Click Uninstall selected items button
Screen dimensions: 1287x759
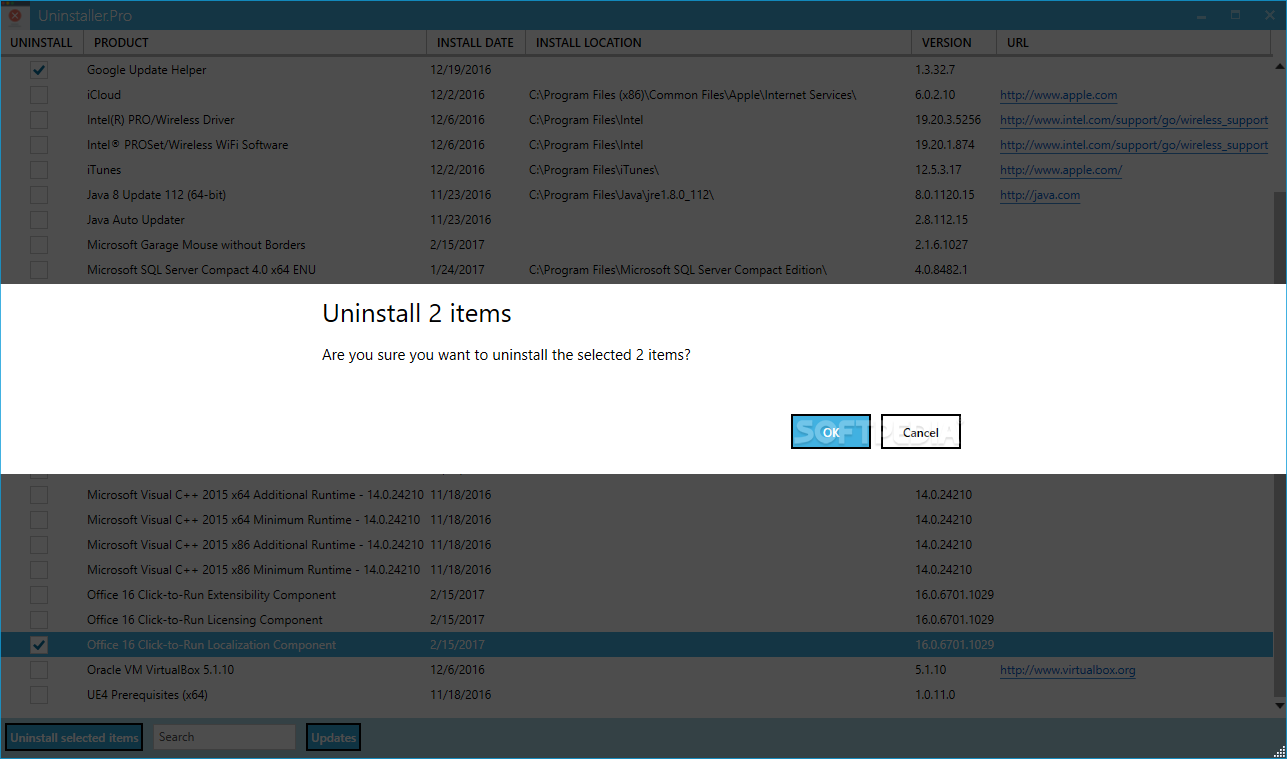point(74,738)
